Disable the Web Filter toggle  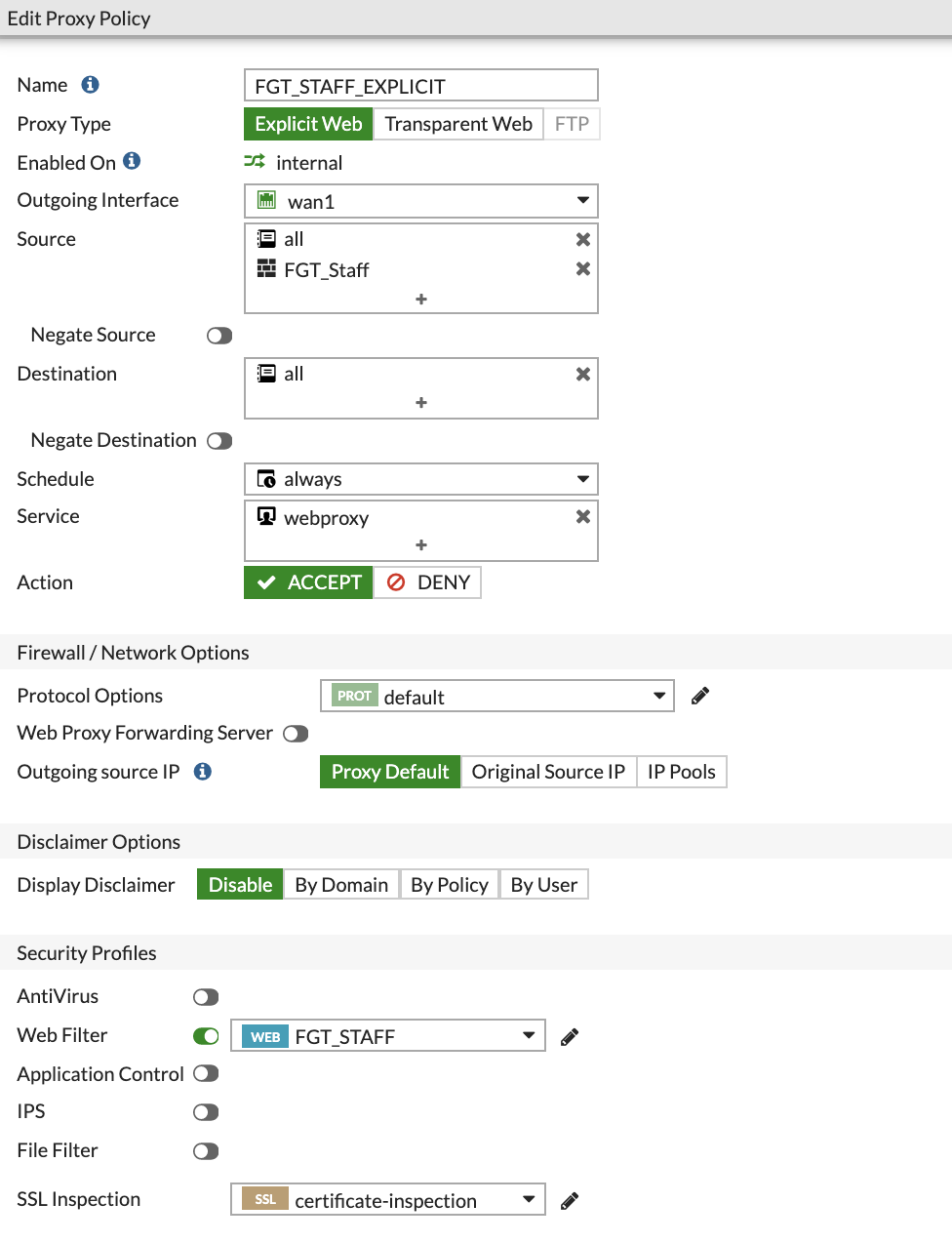coord(205,1035)
